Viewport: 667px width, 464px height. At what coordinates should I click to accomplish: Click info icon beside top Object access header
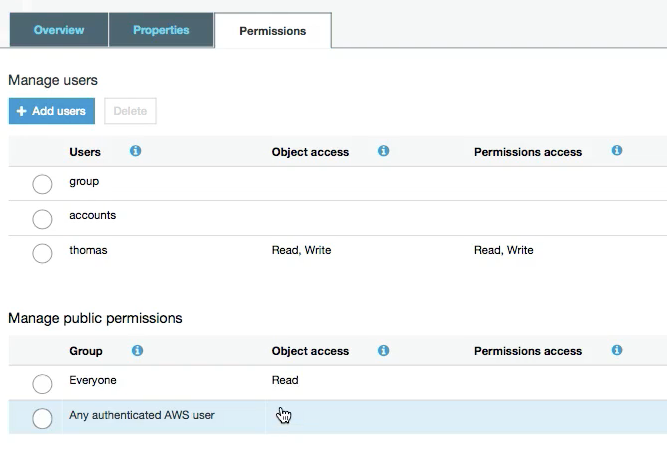coord(383,151)
